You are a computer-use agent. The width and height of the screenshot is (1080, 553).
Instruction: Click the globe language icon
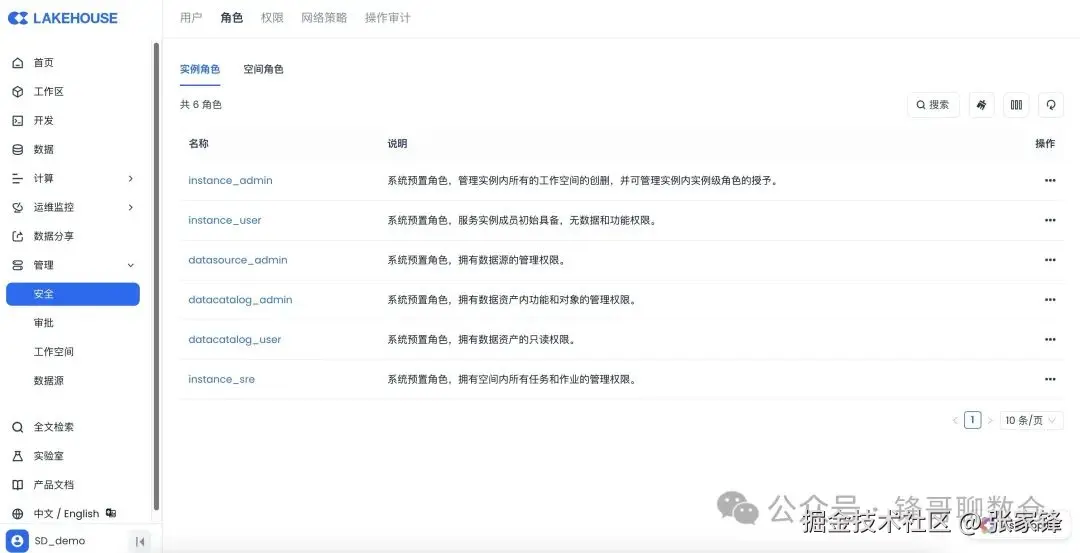click(18, 514)
